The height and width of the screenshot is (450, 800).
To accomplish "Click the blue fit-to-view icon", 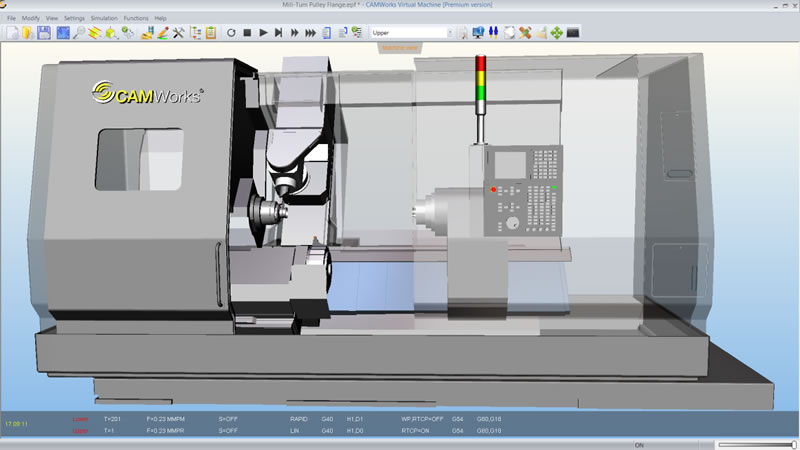I will coord(63,33).
